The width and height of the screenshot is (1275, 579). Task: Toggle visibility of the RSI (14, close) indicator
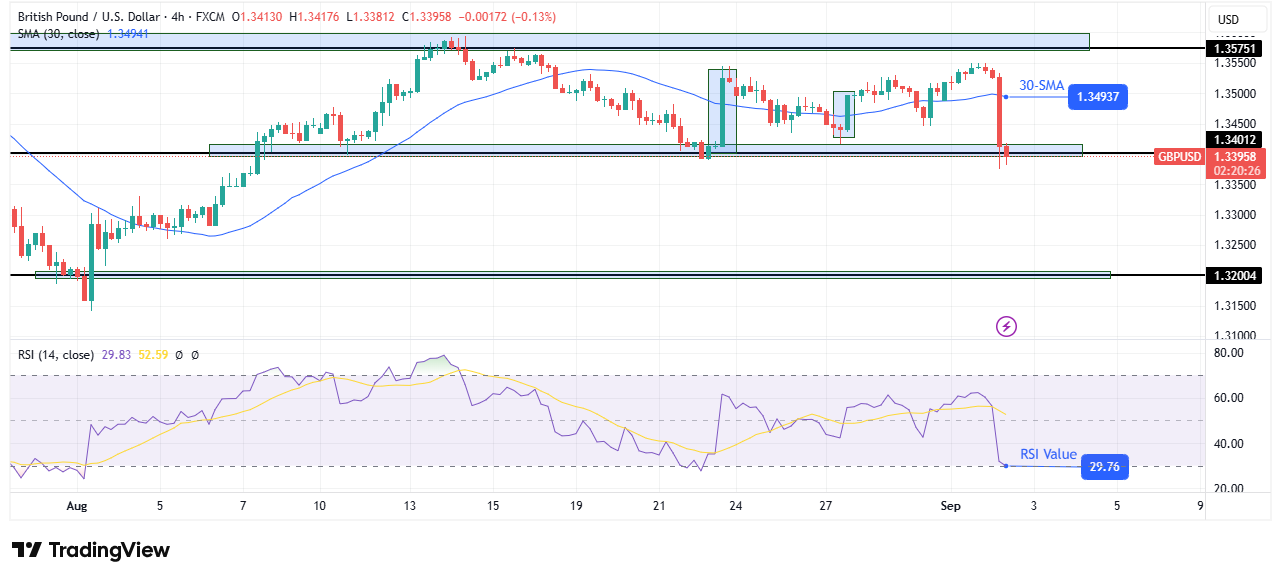point(55,355)
